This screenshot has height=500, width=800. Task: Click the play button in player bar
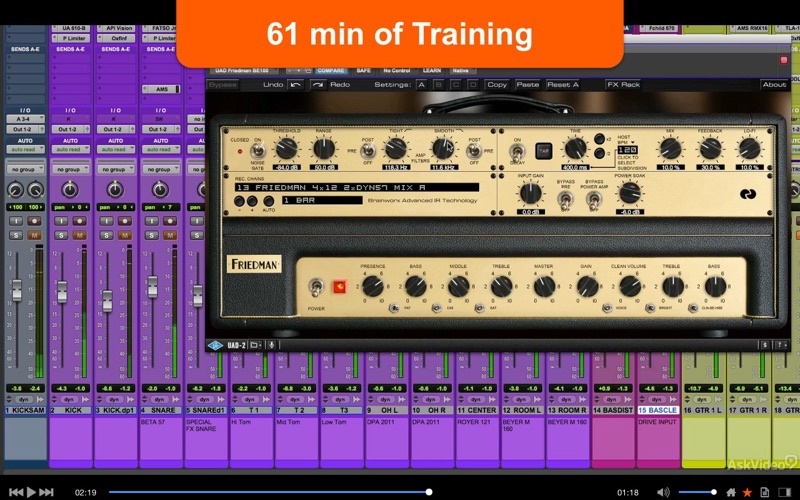click(x=31, y=492)
